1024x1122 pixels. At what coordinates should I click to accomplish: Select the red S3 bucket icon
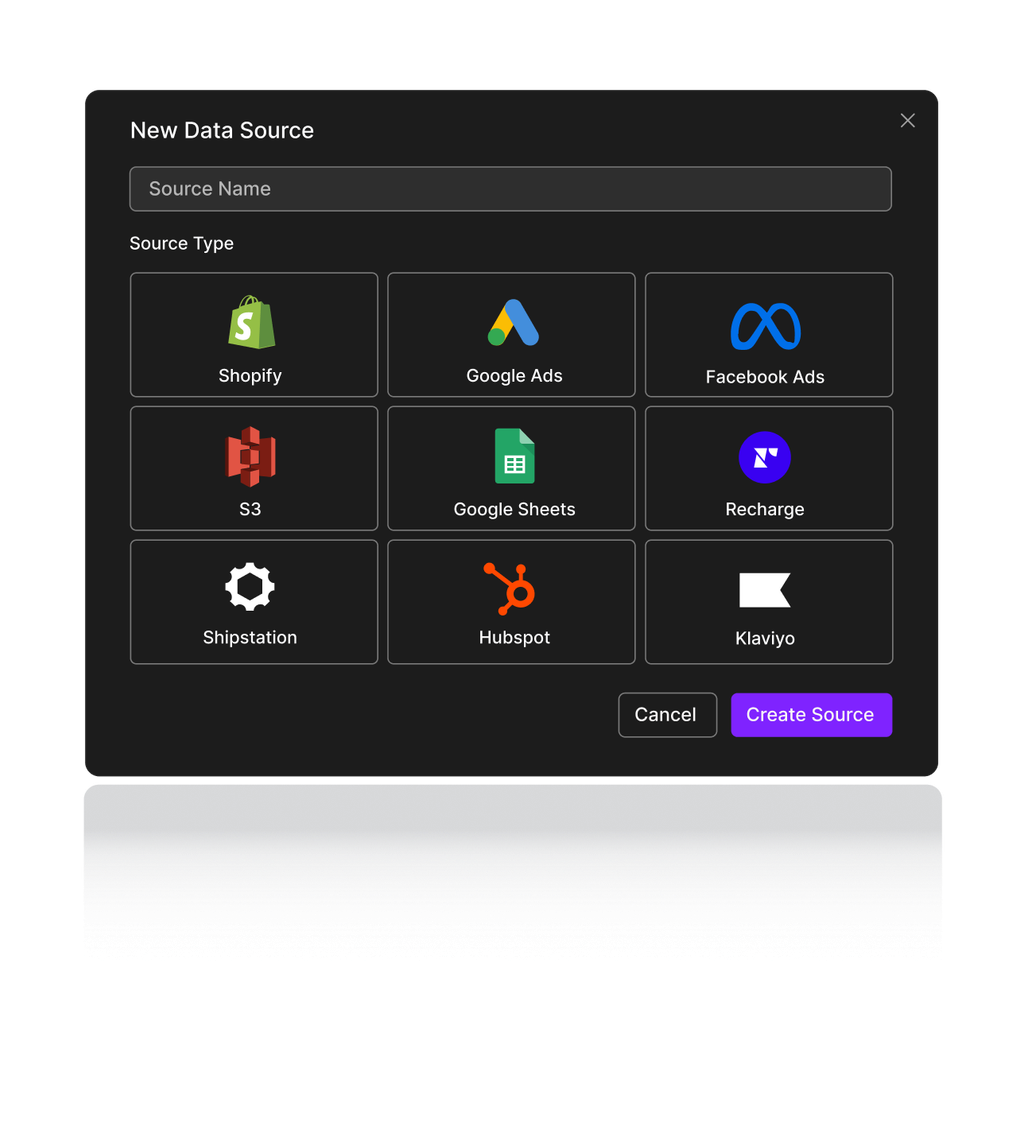[x=250, y=456]
